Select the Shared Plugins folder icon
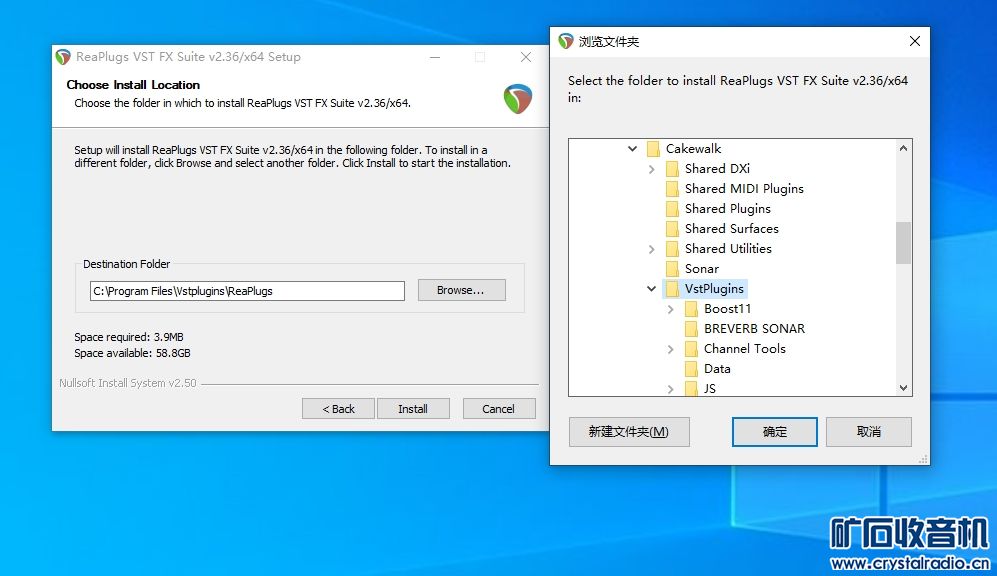 pyautogui.click(x=672, y=209)
